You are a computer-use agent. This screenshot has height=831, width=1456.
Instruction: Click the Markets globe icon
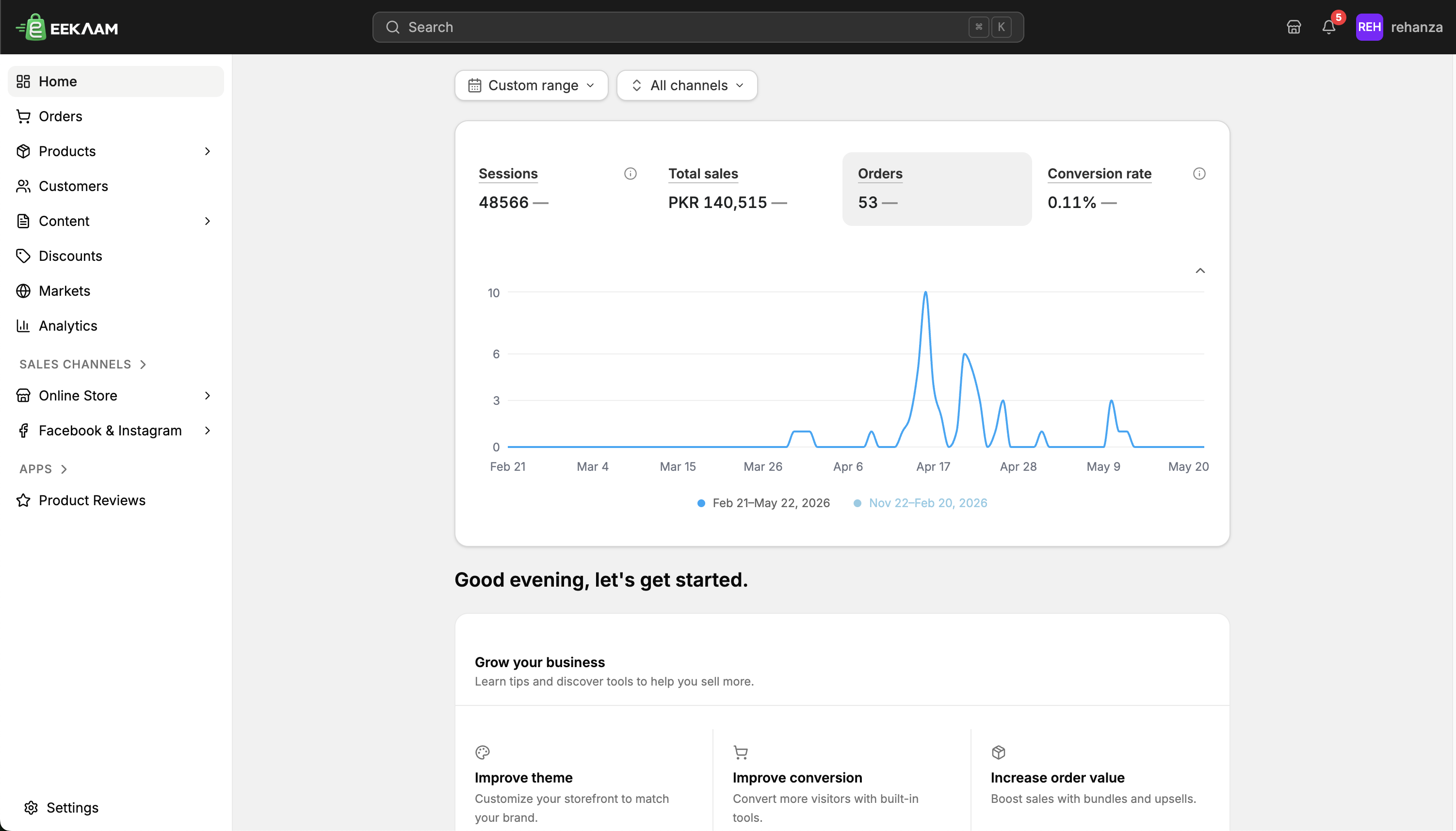(x=23, y=290)
